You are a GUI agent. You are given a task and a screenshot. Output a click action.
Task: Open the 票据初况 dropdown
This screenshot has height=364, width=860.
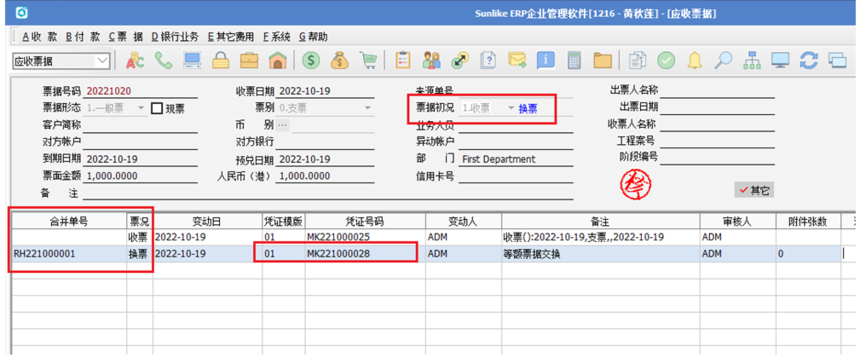click(512, 109)
